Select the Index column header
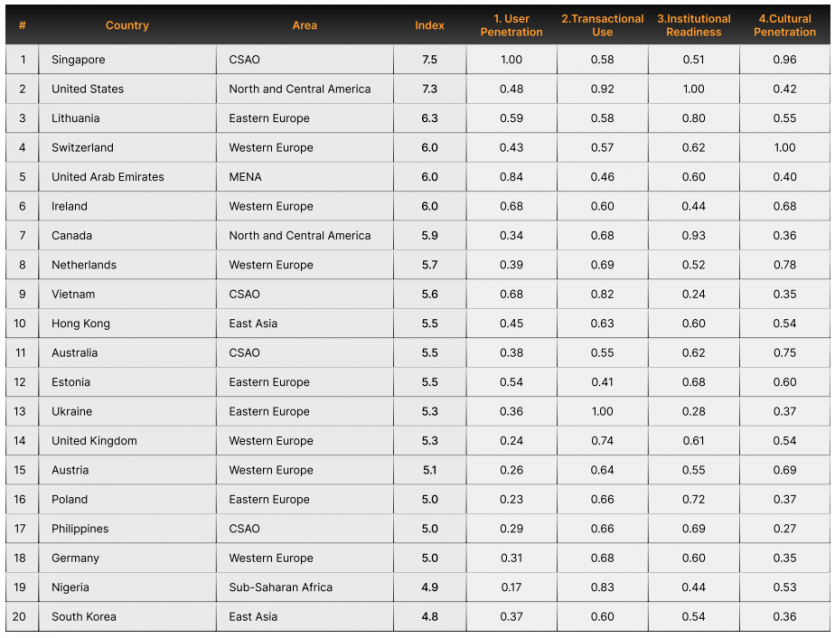Image resolution: width=835 pixels, height=638 pixels. [x=430, y=25]
